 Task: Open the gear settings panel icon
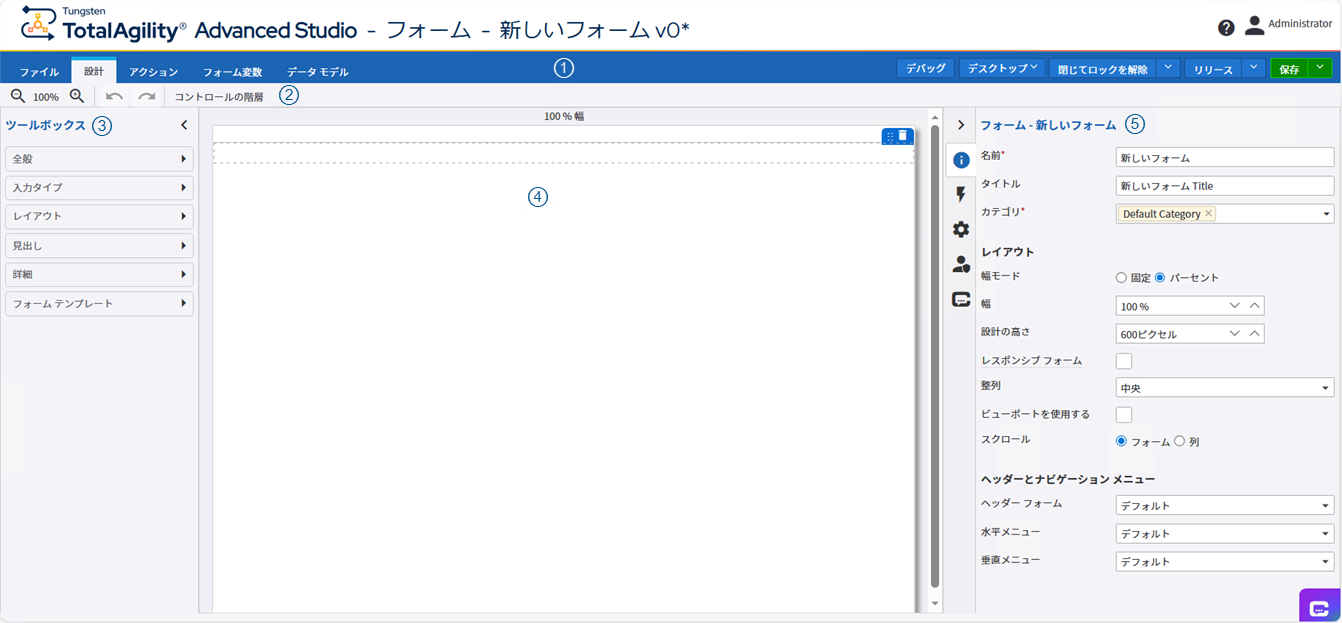pos(960,228)
